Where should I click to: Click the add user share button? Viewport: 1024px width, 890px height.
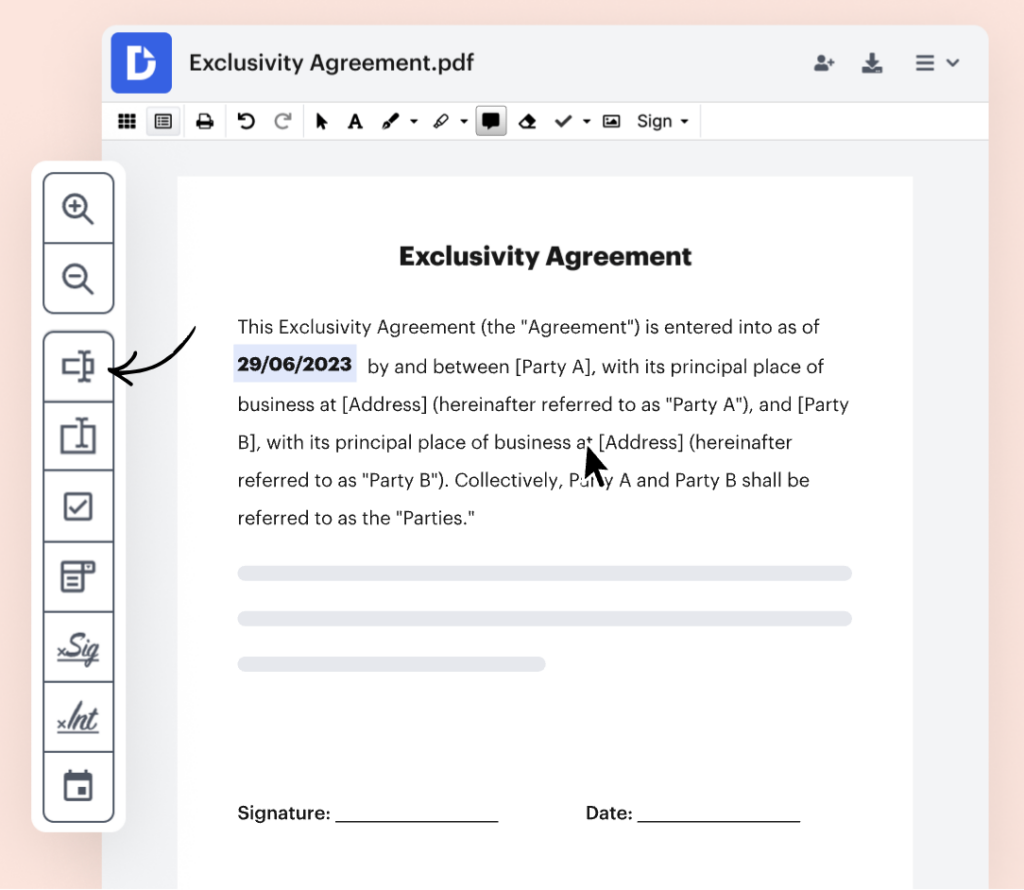pyautogui.click(x=824, y=63)
